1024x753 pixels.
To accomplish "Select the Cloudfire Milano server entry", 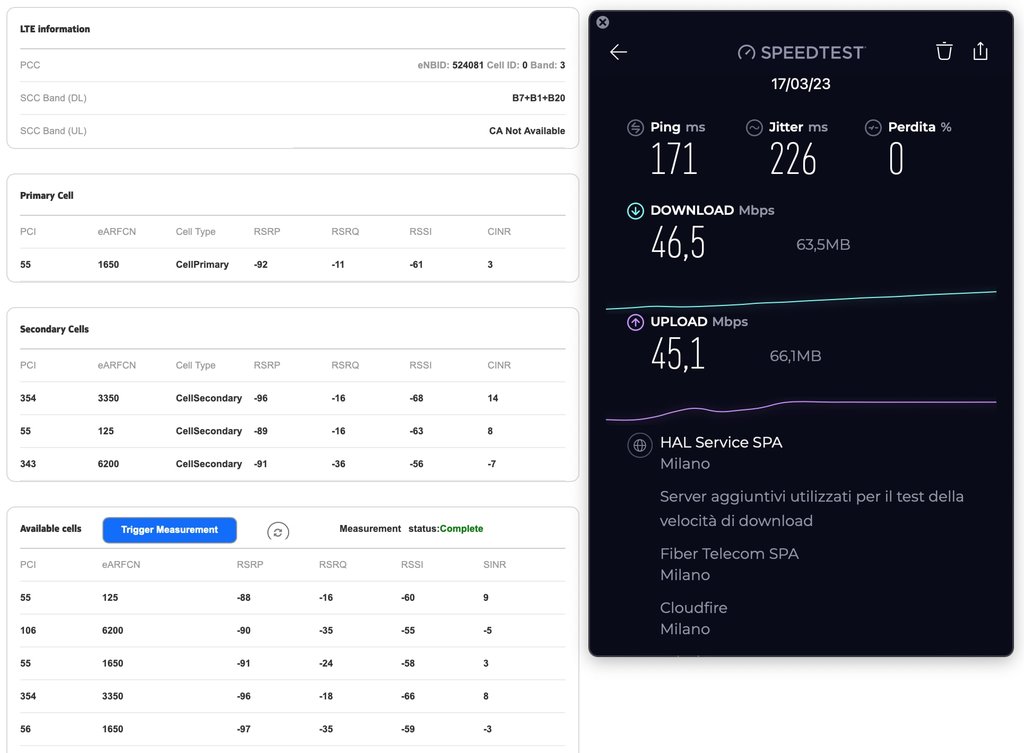I will (x=694, y=618).
